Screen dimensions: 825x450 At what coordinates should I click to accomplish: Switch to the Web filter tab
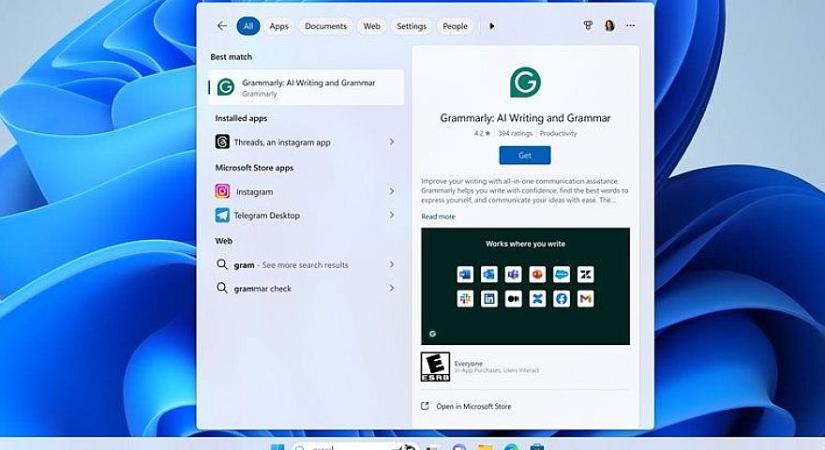coord(371,26)
